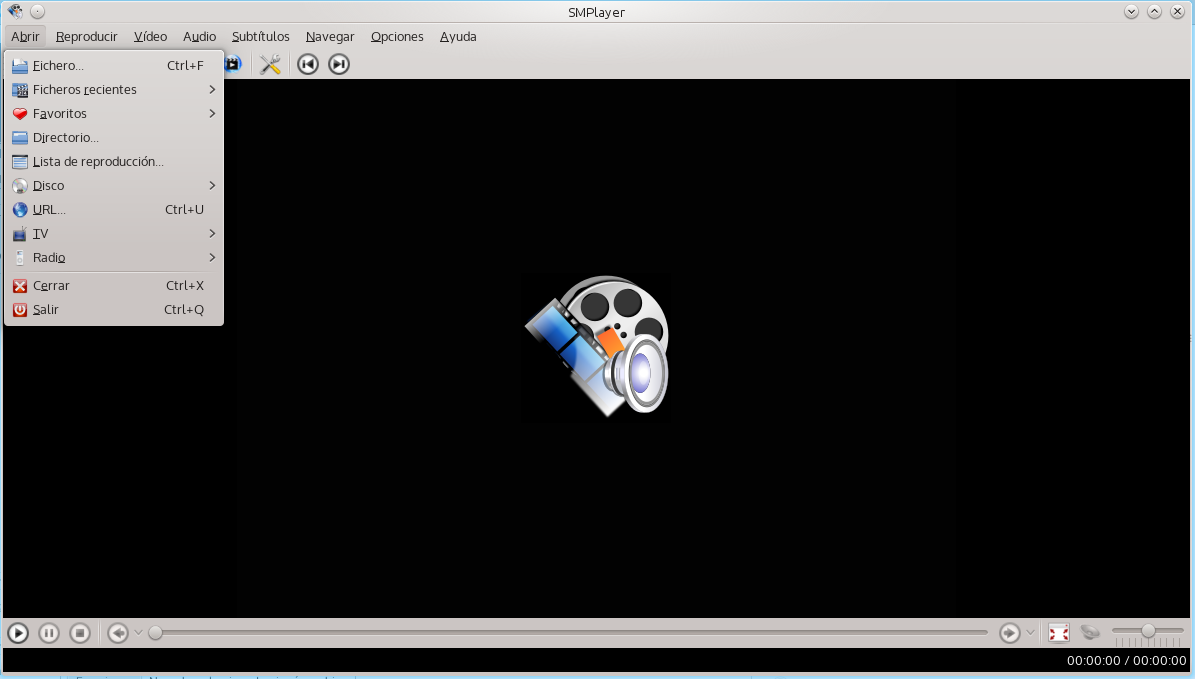Click the Salir power icon
1195x679 pixels.
click(x=20, y=310)
